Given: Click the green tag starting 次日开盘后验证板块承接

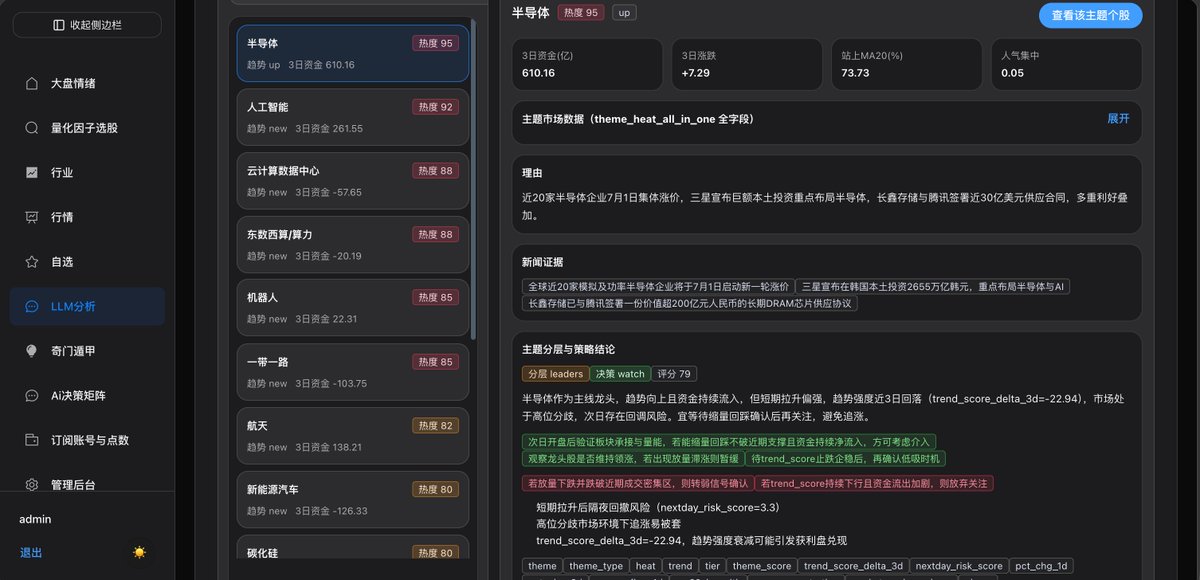Looking at the screenshot, I should (x=729, y=441).
